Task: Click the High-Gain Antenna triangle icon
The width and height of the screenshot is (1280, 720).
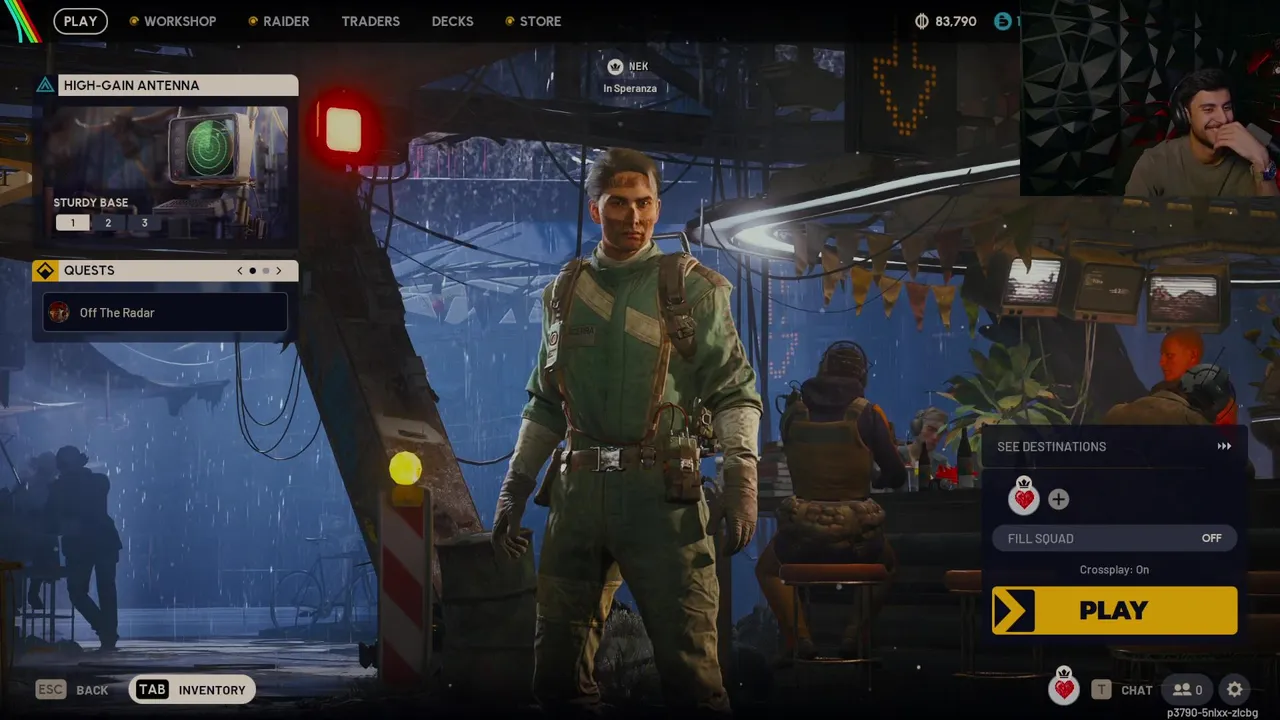Action: [45, 85]
